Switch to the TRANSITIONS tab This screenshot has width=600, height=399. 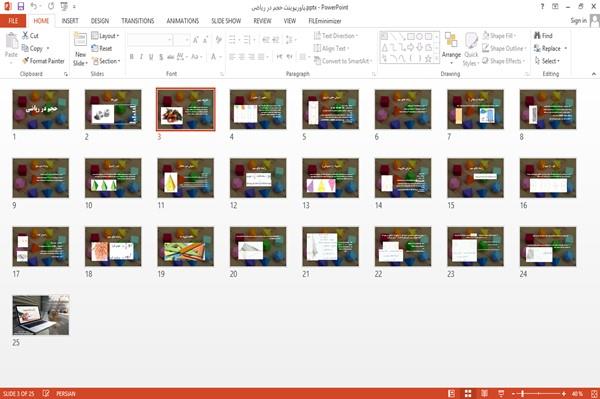tap(138, 21)
